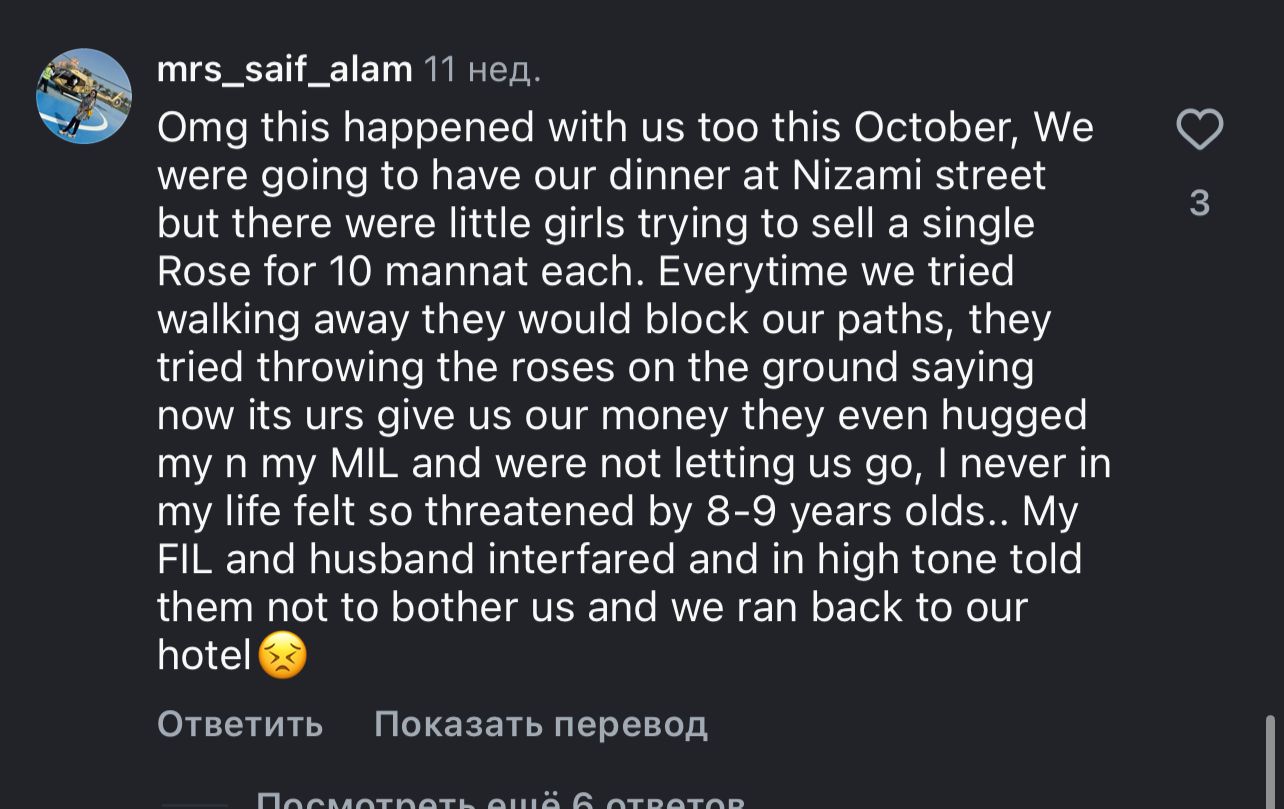This screenshot has height=809, width=1284.
Task: Like the comment with the heart icon
Action: pos(1199,130)
